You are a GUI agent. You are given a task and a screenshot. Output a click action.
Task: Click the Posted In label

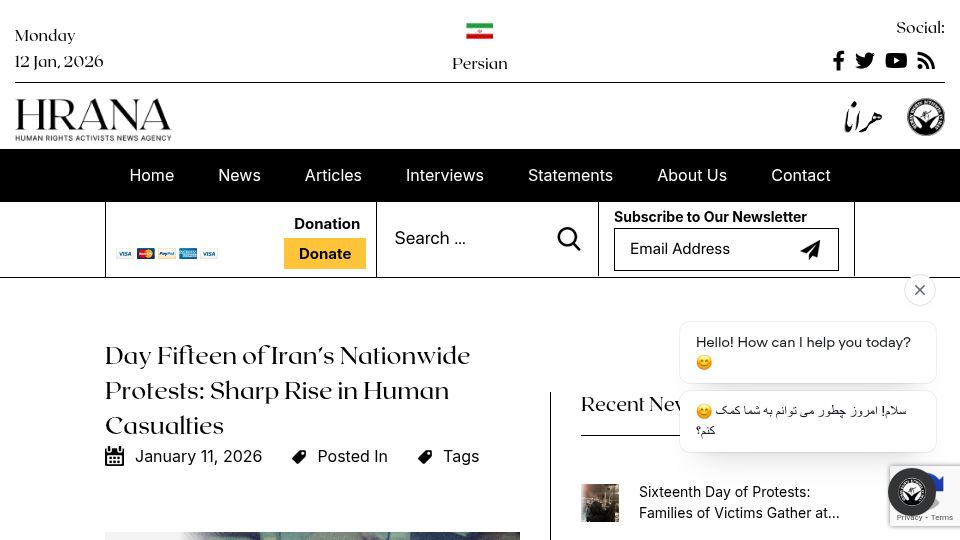[x=353, y=457]
